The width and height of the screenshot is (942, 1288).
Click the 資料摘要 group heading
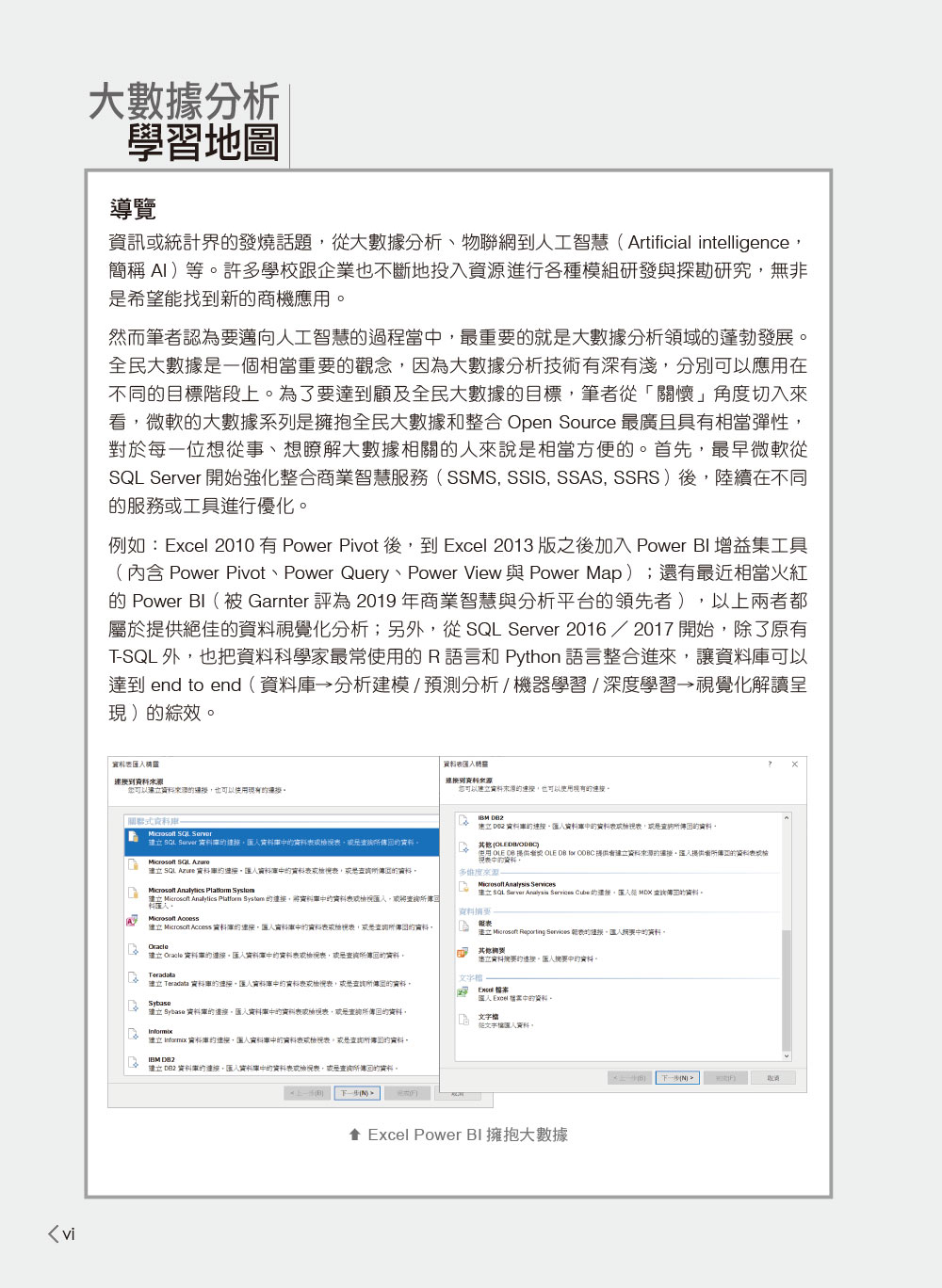tap(475, 911)
